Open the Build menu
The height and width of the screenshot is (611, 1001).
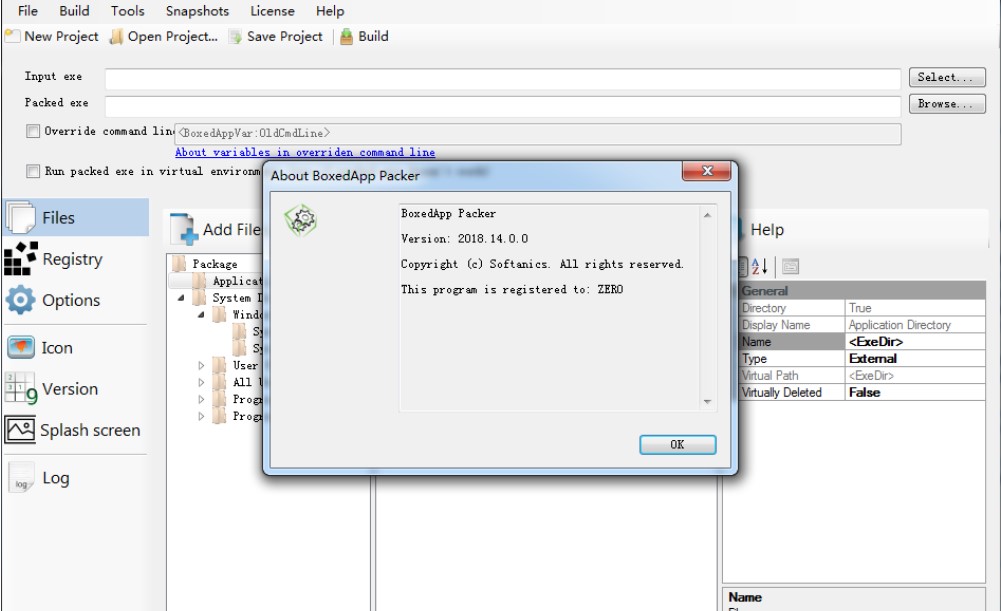pyautogui.click(x=74, y=11)
